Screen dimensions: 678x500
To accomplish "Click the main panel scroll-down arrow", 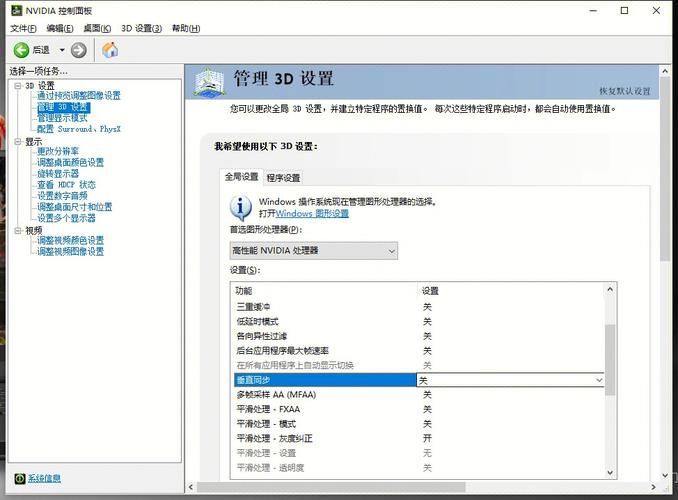I will click(665, 475).
